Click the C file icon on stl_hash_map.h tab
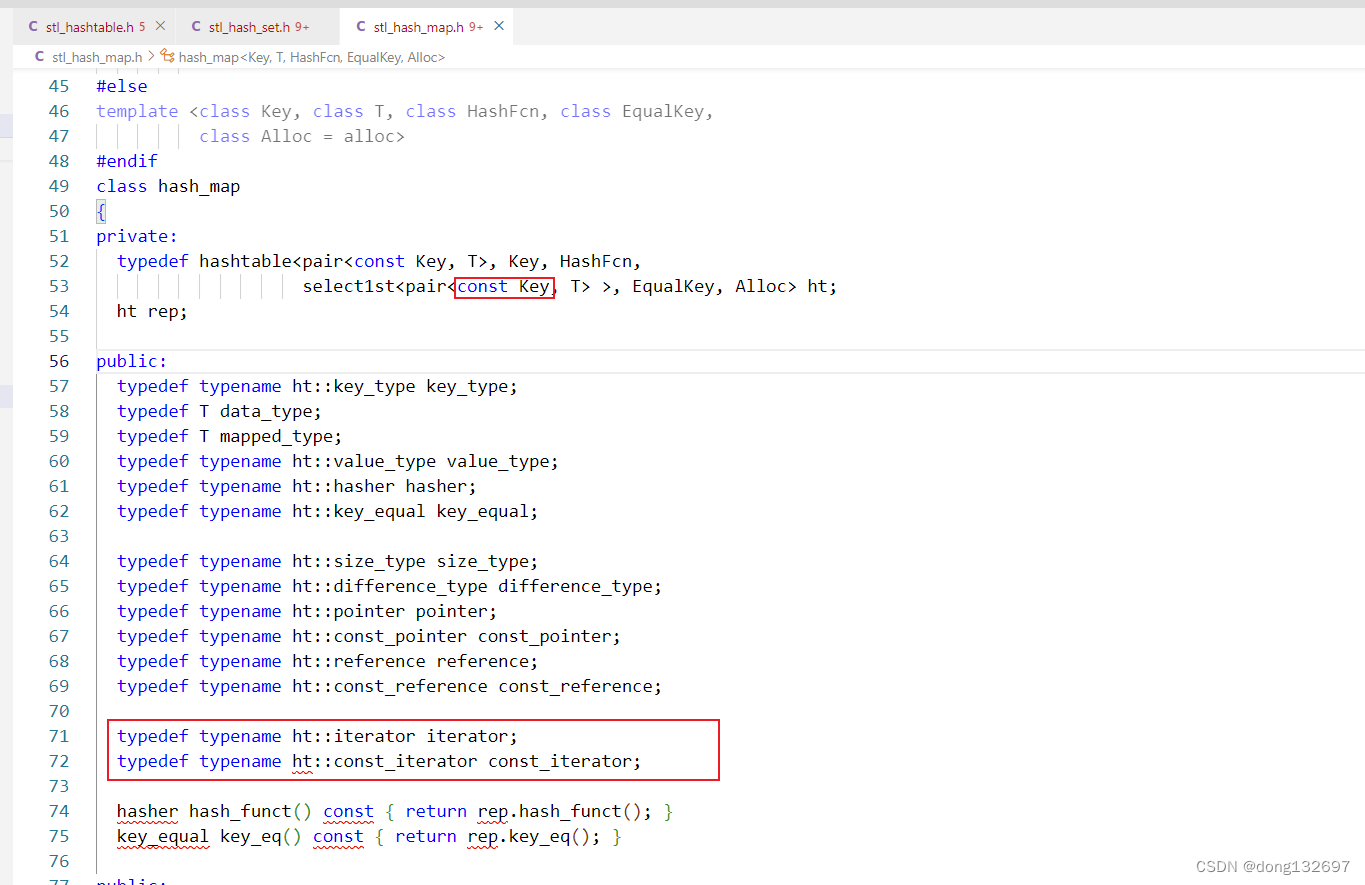 click(361, 27)
